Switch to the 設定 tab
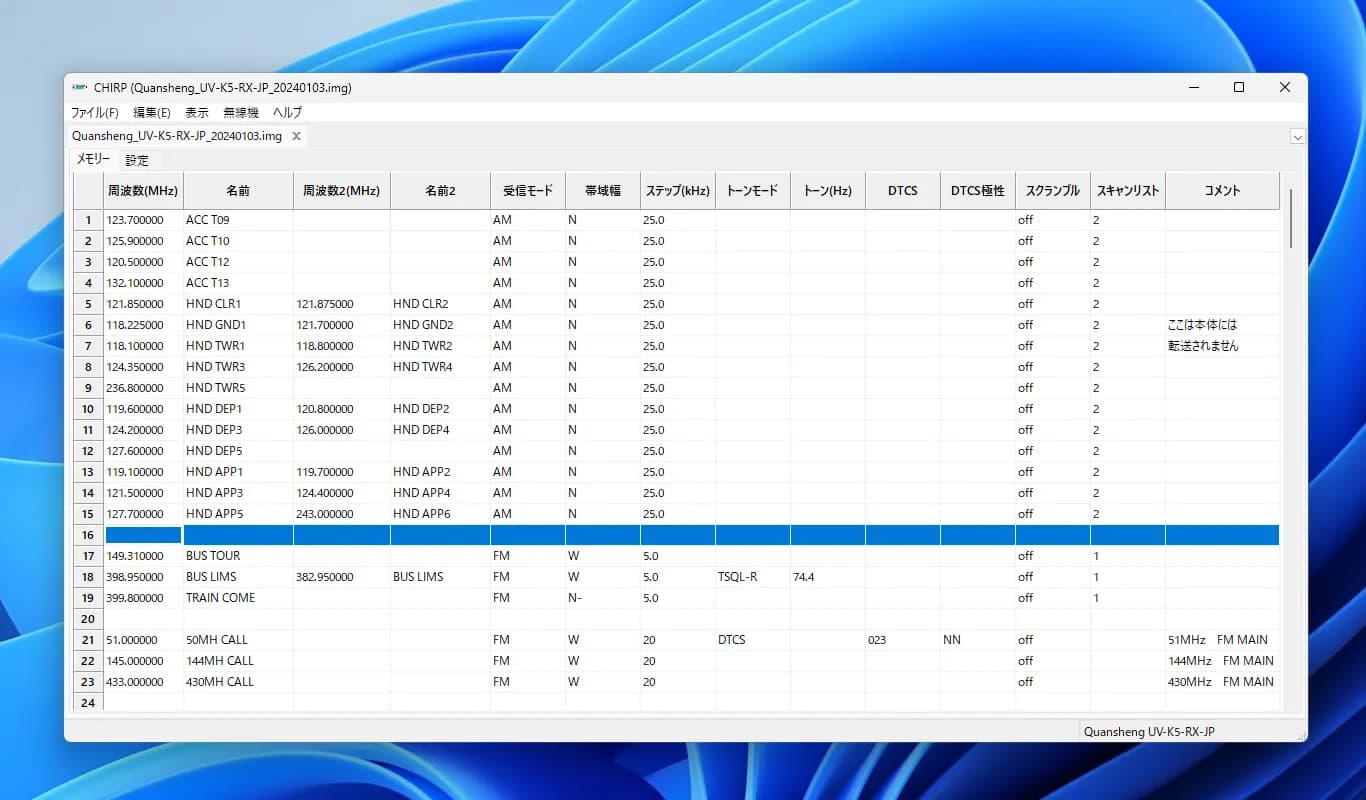The height and width of the screenshot is (800, 1366). (x=137, y=160)
